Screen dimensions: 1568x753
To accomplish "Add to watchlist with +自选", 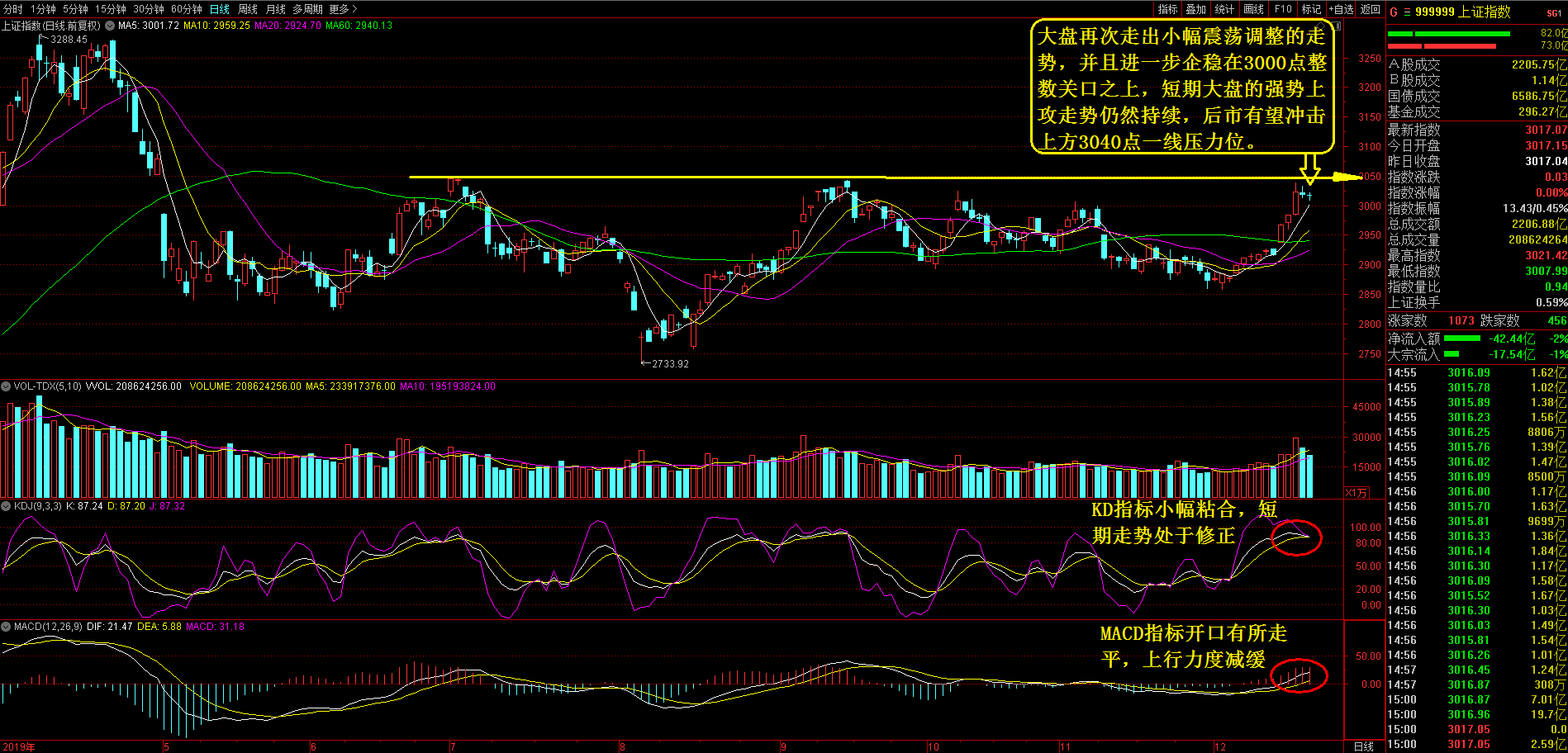I will coord(1341,9).
